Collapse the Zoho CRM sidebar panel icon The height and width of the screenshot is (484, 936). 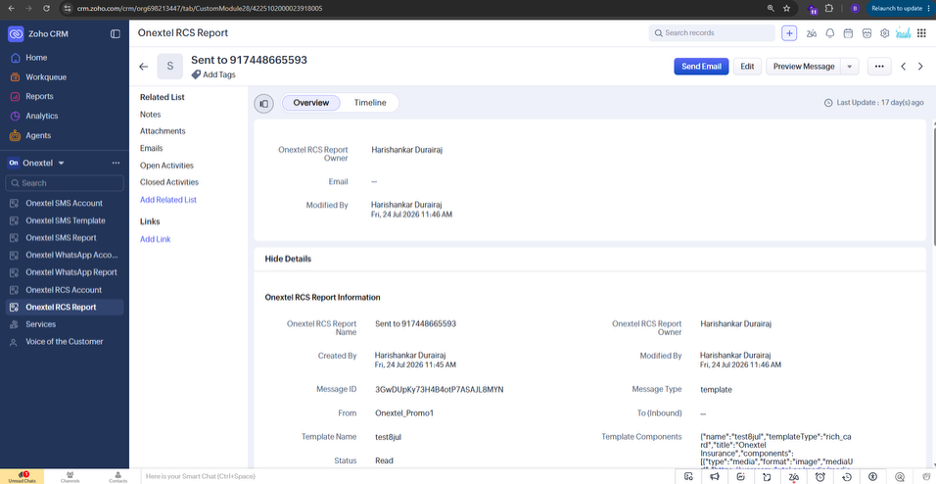point(115,34)
